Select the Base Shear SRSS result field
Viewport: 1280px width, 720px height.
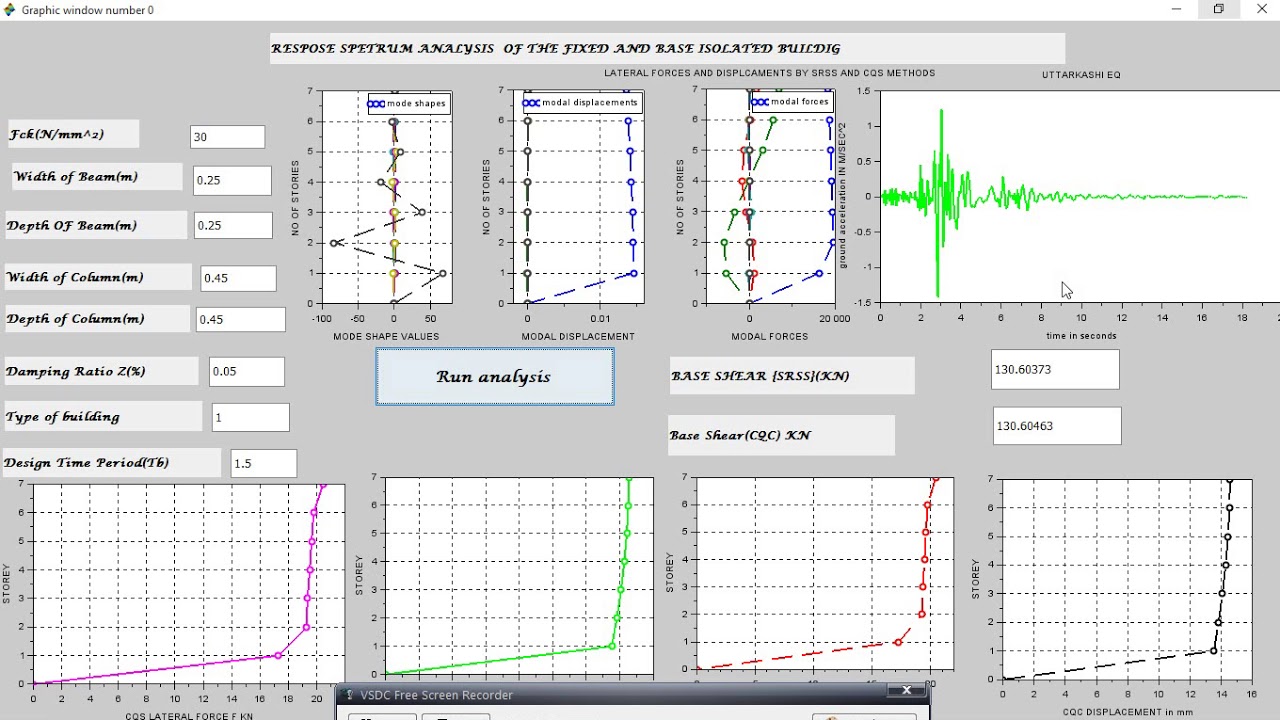click(1055, 369)
